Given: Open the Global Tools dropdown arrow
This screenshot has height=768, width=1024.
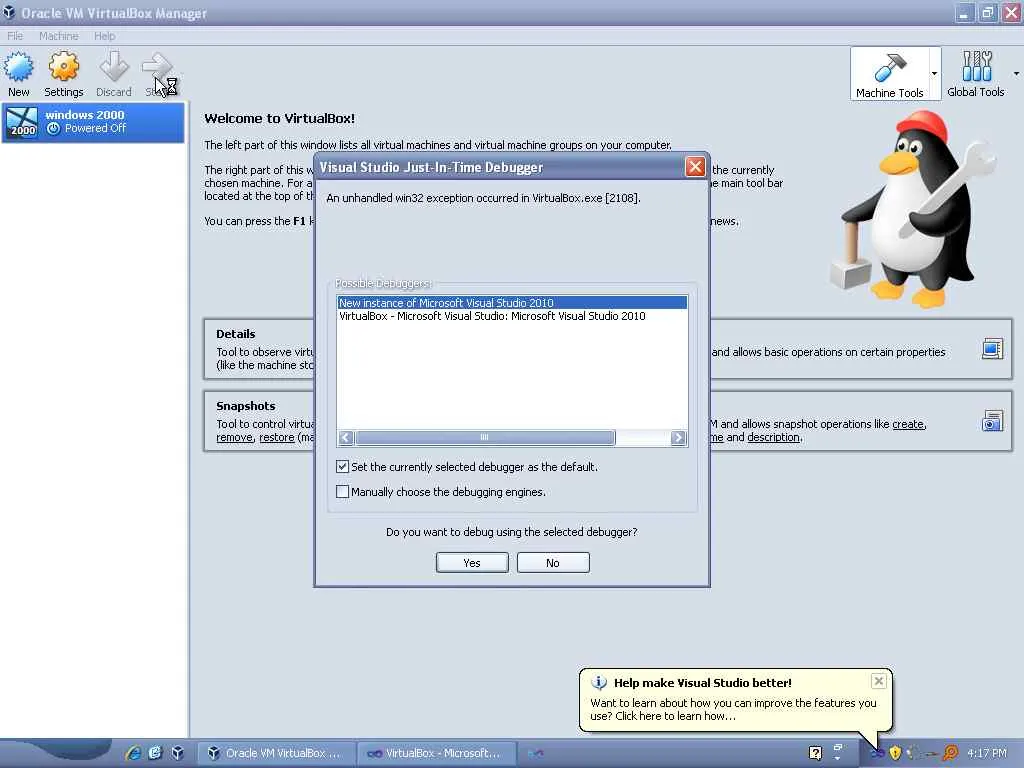Looking at the screenshot, I should (1016, 73).
